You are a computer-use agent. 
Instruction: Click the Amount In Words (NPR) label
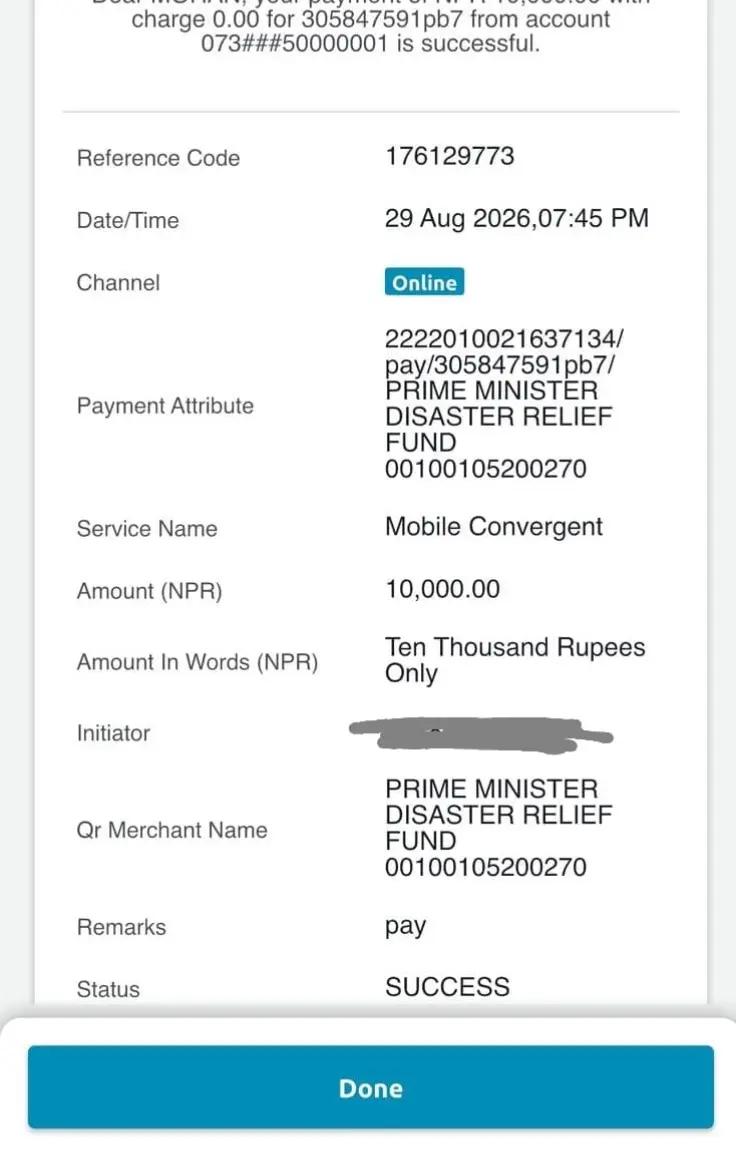[x=198, y=662]
